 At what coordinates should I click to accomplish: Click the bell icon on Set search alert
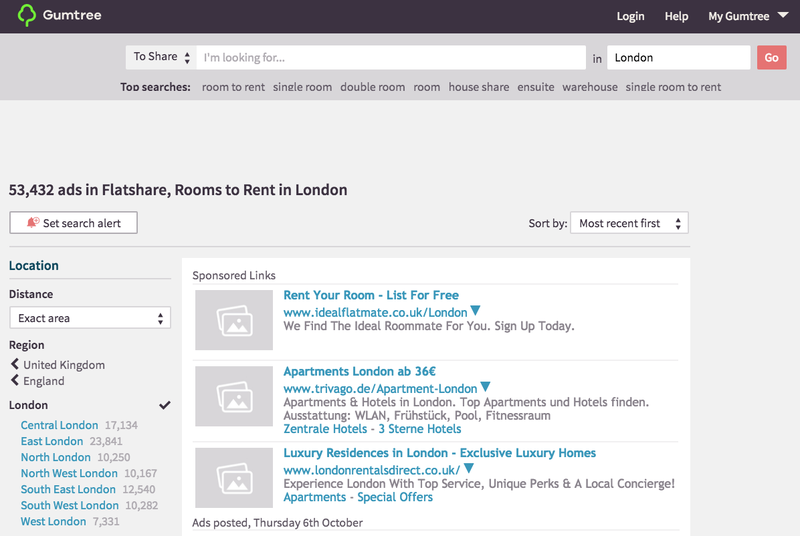click(x=33, y=222)
